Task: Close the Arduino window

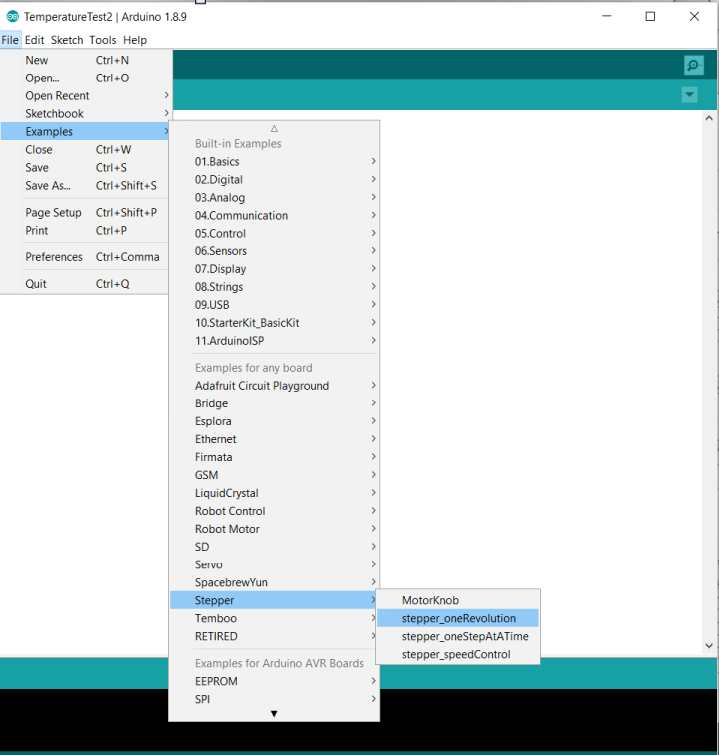Action: coord(694,16)
